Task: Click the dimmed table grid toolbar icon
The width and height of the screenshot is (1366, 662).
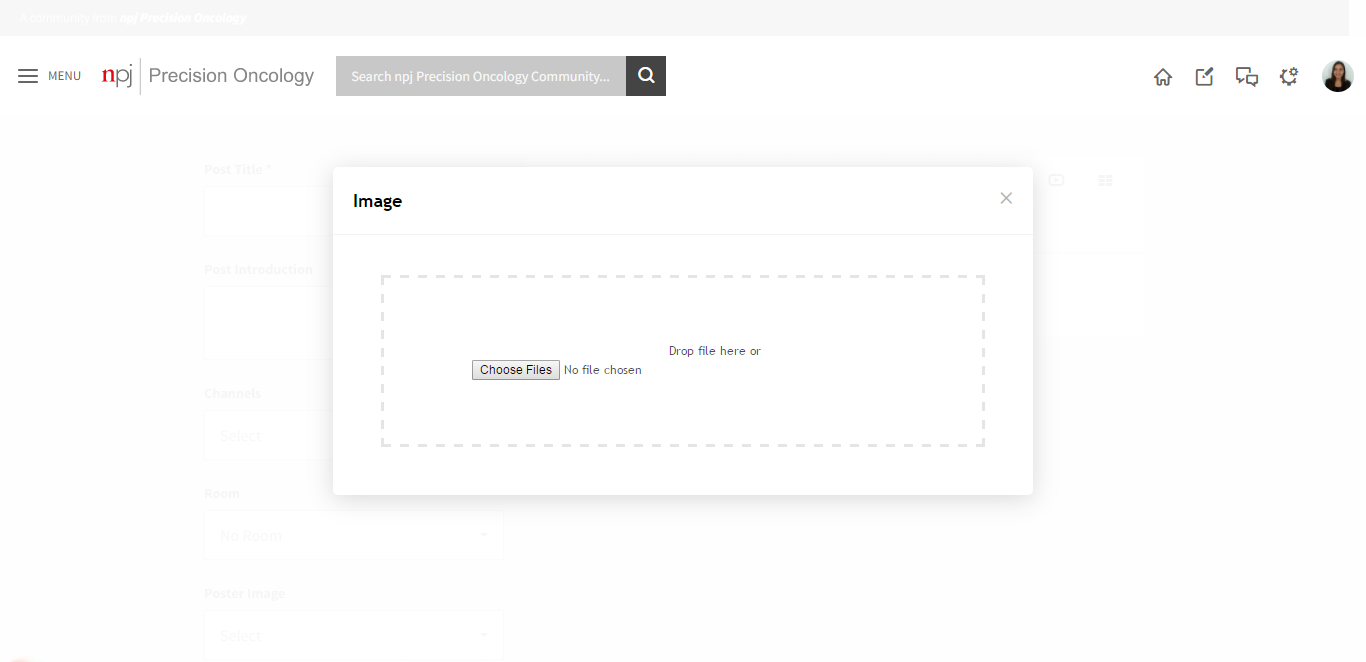Action: click(x=1105, y=180)
